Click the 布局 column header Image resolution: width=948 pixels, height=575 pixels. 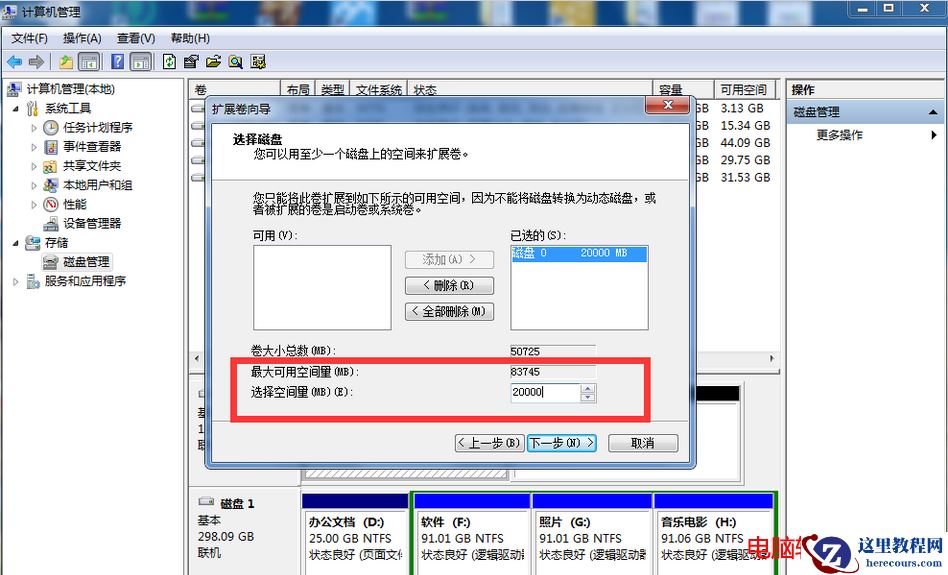click(x=298, y=89)
